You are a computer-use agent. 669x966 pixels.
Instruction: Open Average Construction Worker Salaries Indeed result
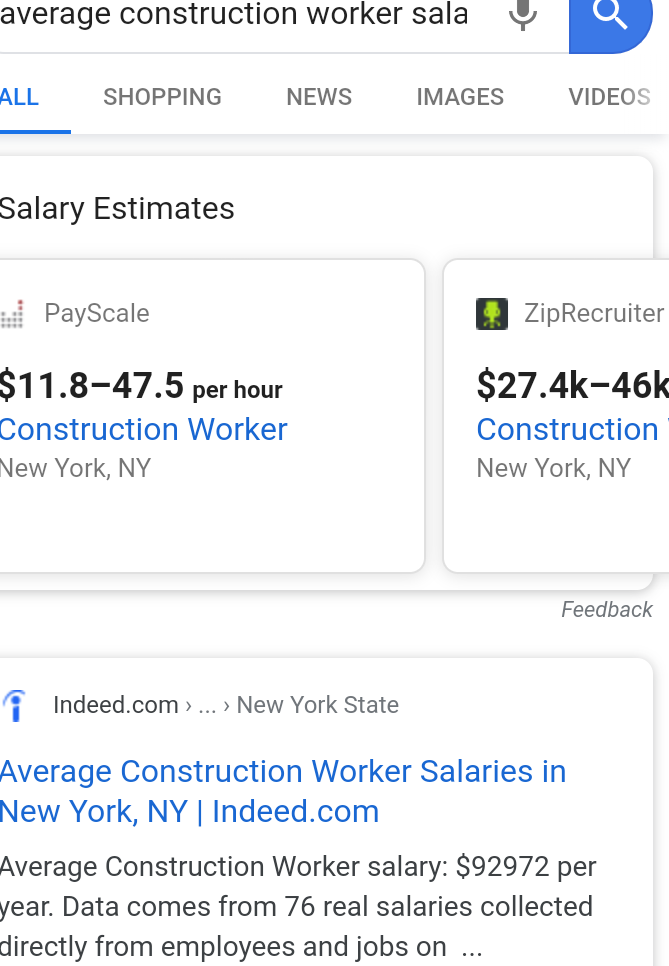coord(283,792)
